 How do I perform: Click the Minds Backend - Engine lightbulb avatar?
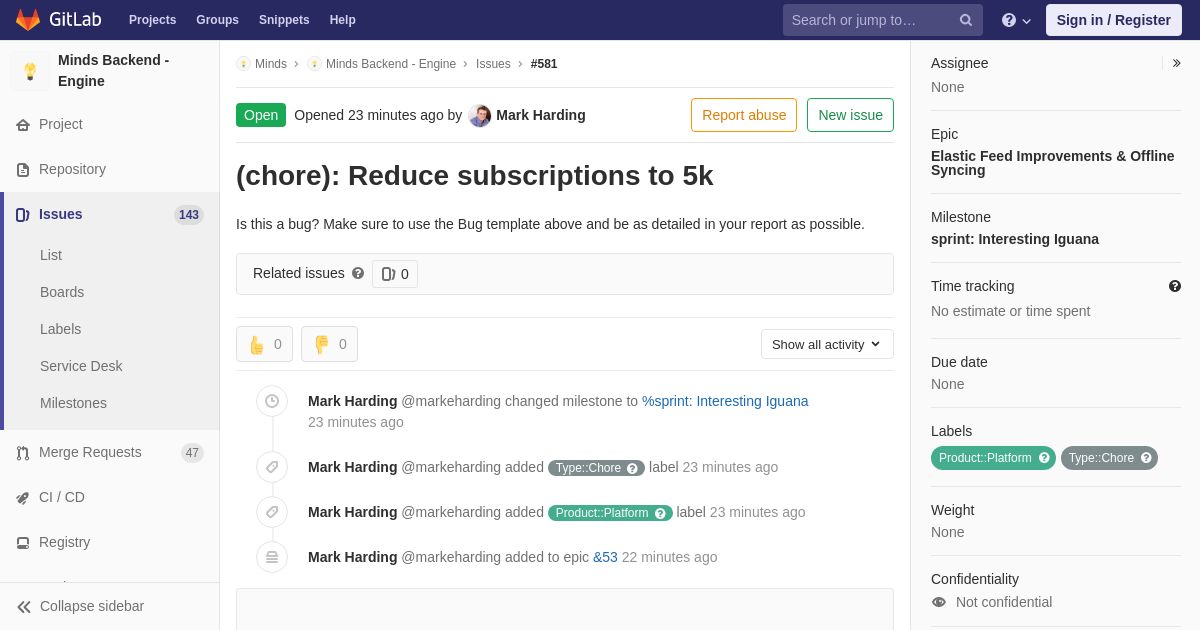point(30,71)
